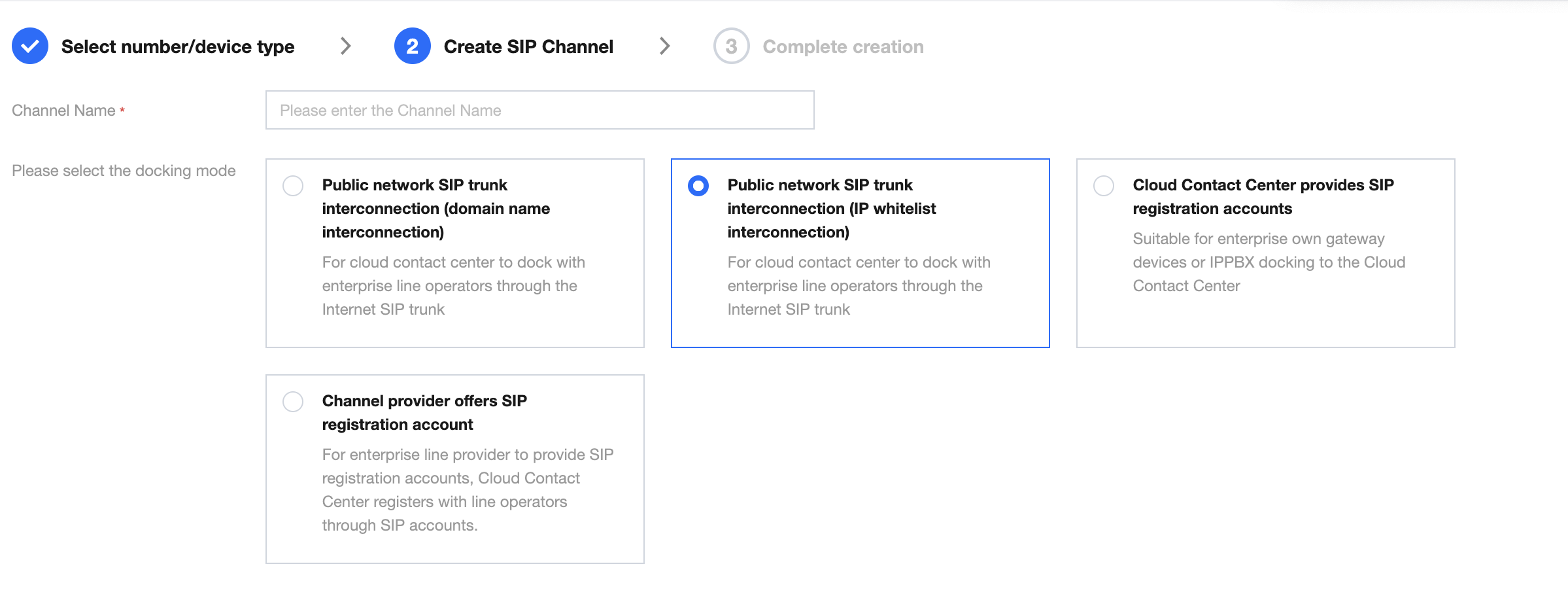Click IP whitelist interconnection card title

[832, 209]
